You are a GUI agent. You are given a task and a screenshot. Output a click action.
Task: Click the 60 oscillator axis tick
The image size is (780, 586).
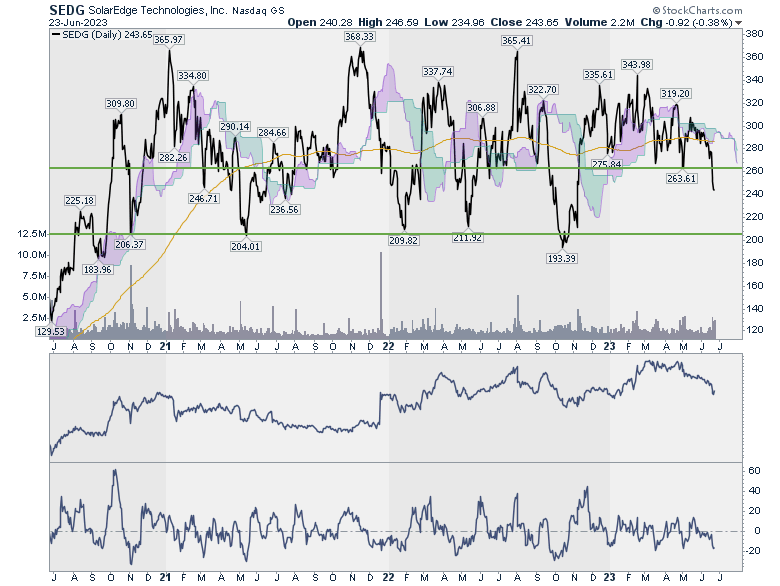pyautogui.click(x=754, y=470)
